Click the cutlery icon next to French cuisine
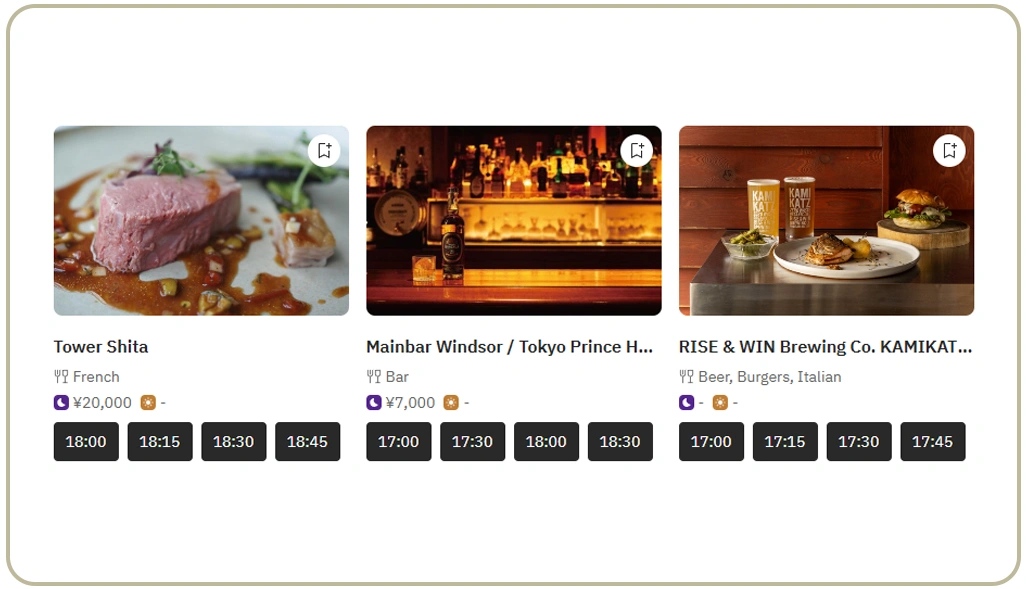The image size is (1026, 589). click(61, 377)
